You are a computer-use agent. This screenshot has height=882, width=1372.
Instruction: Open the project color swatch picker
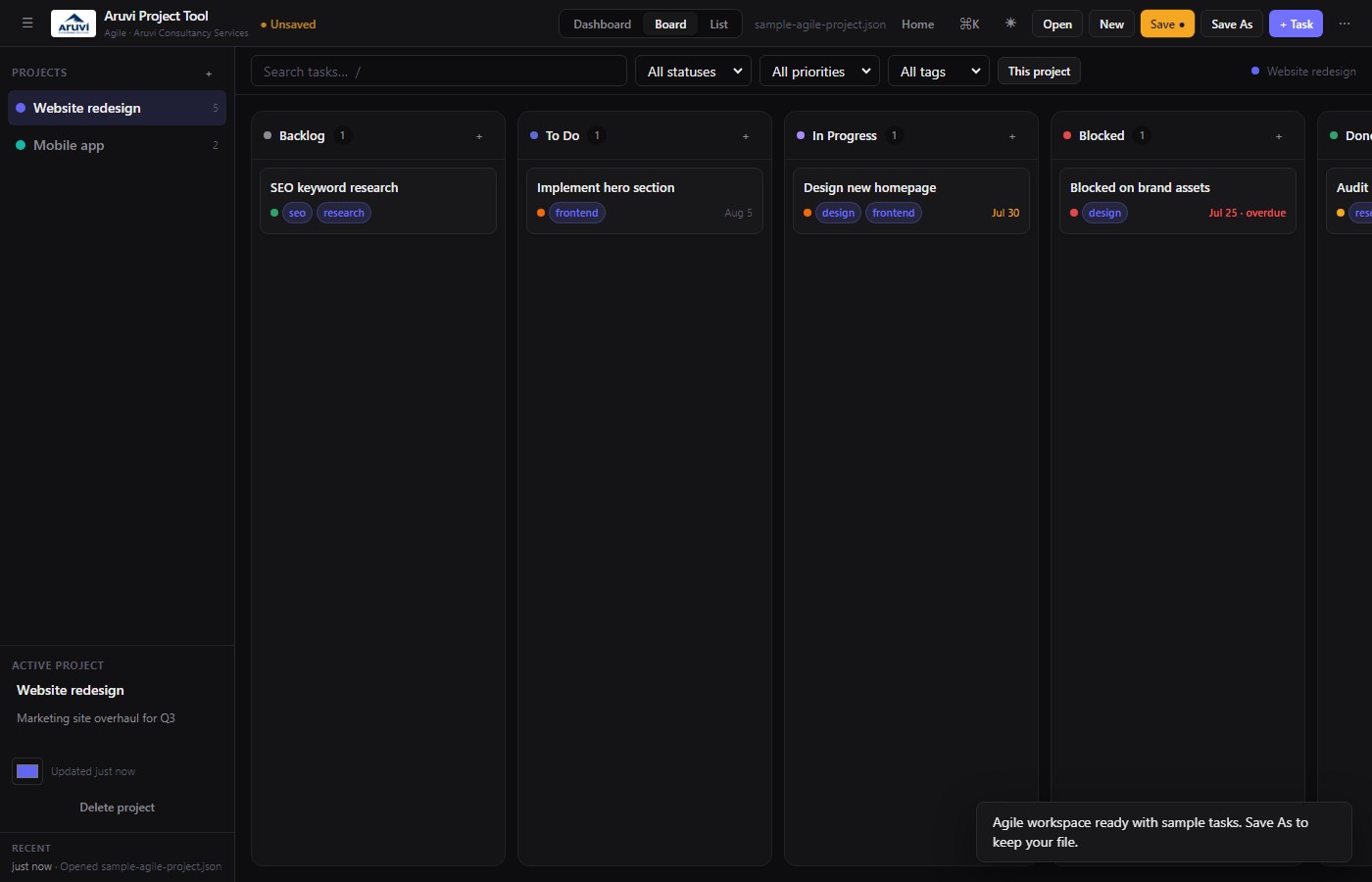(x=27, y=771)
